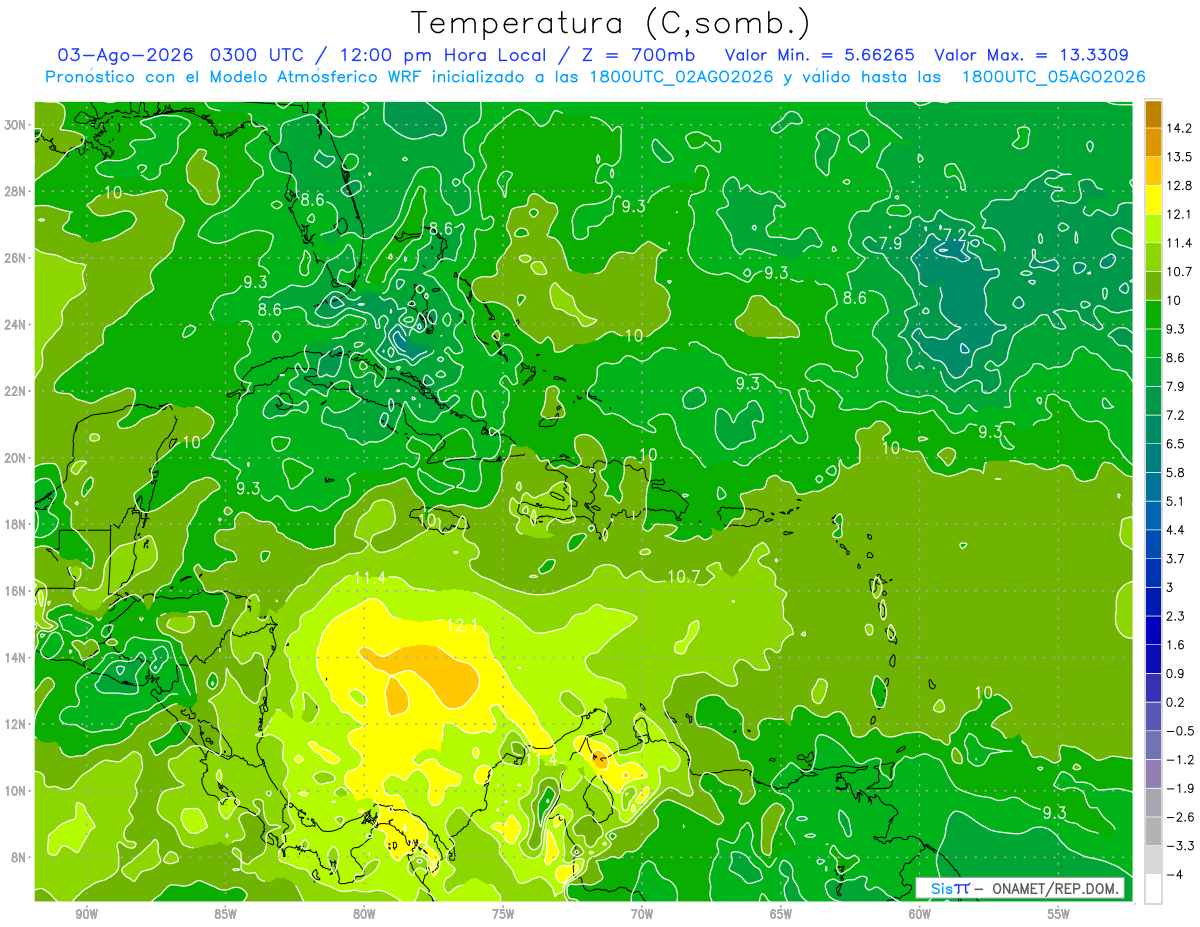The width and height of the screenshot is (1200, 927).
Task: Click the "7.2" contour label on the map
Action: 956,235
